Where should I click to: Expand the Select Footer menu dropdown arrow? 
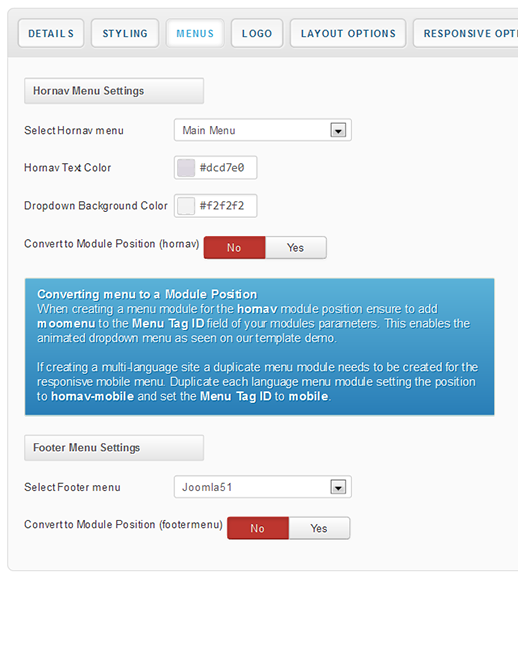point(338,487)
